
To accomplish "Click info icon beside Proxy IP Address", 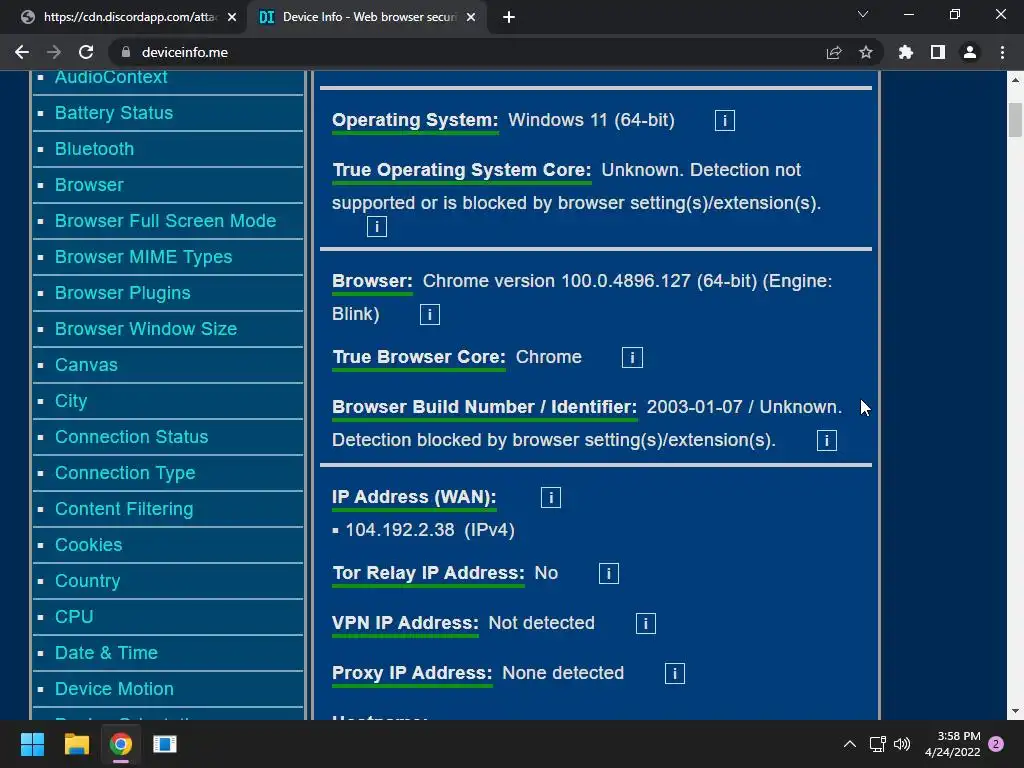I will (675, 674).
